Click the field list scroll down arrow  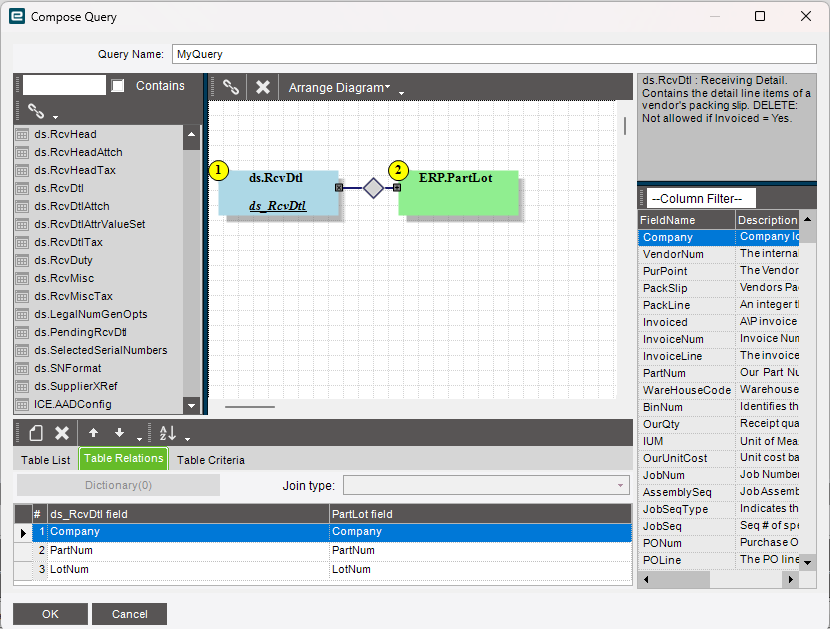(807, 562)
